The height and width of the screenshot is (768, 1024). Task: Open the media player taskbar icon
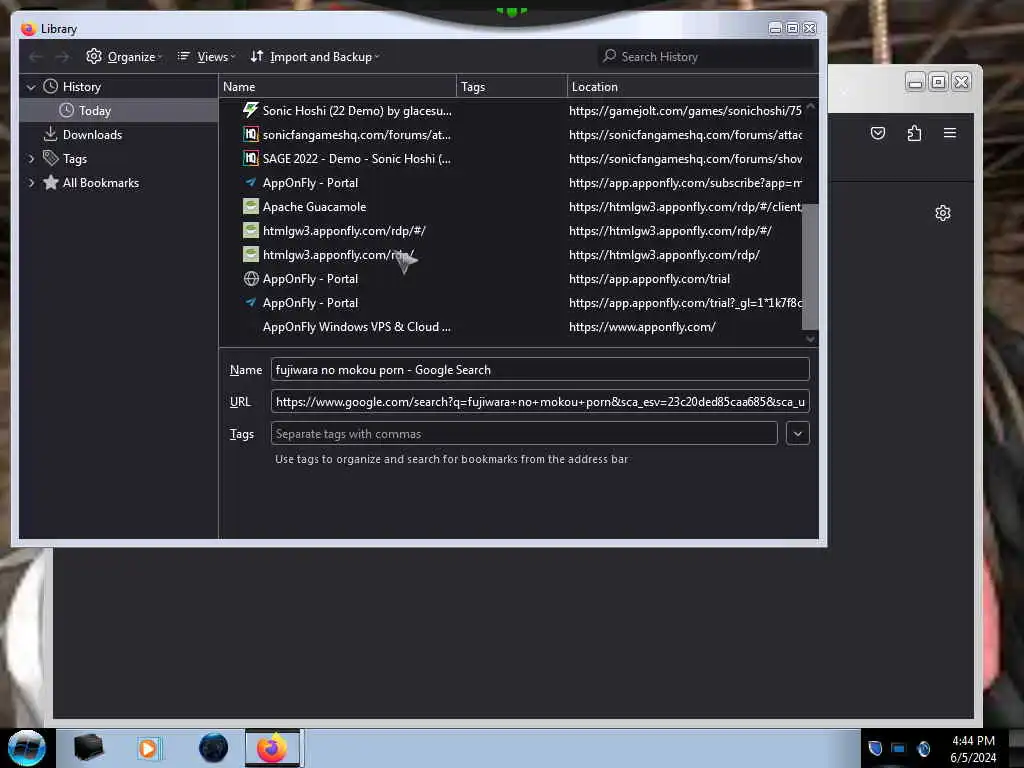click(x=148, y=748)
